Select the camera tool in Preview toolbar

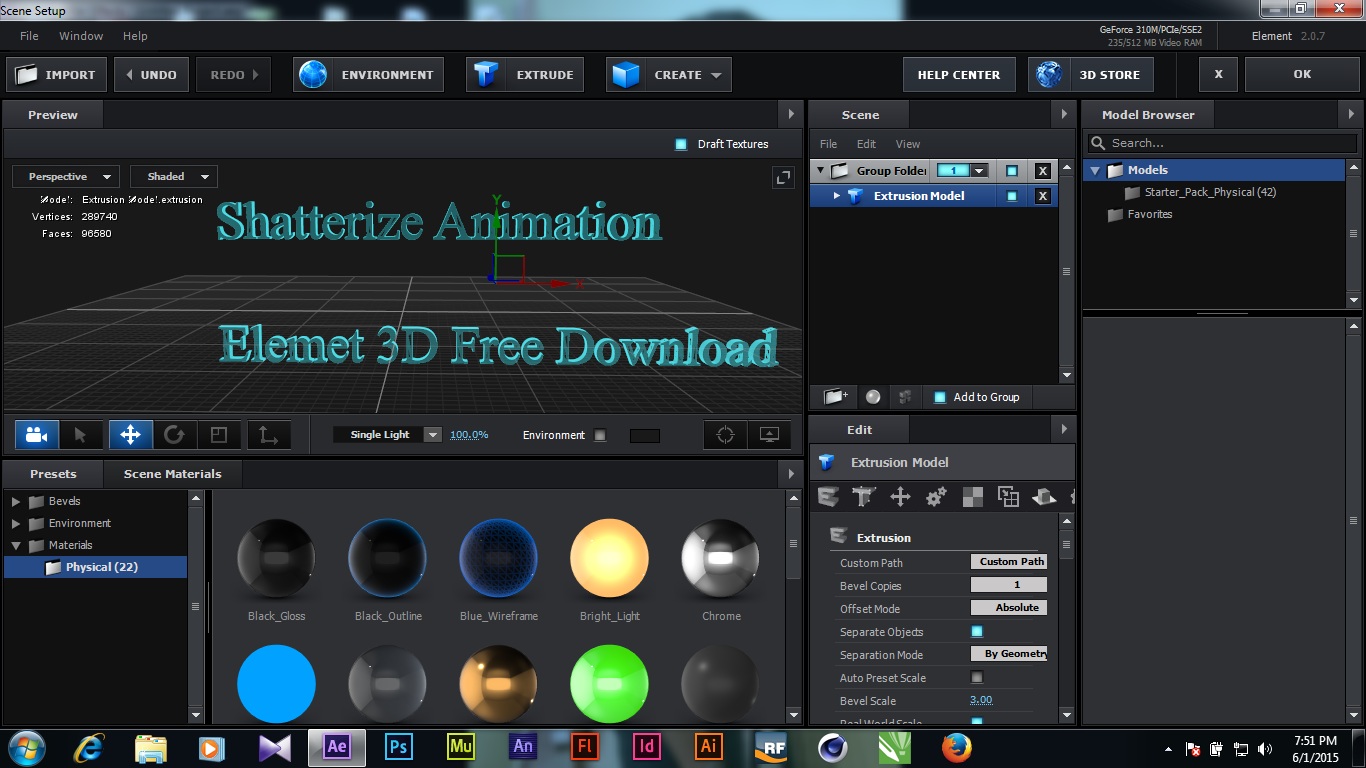37,435
